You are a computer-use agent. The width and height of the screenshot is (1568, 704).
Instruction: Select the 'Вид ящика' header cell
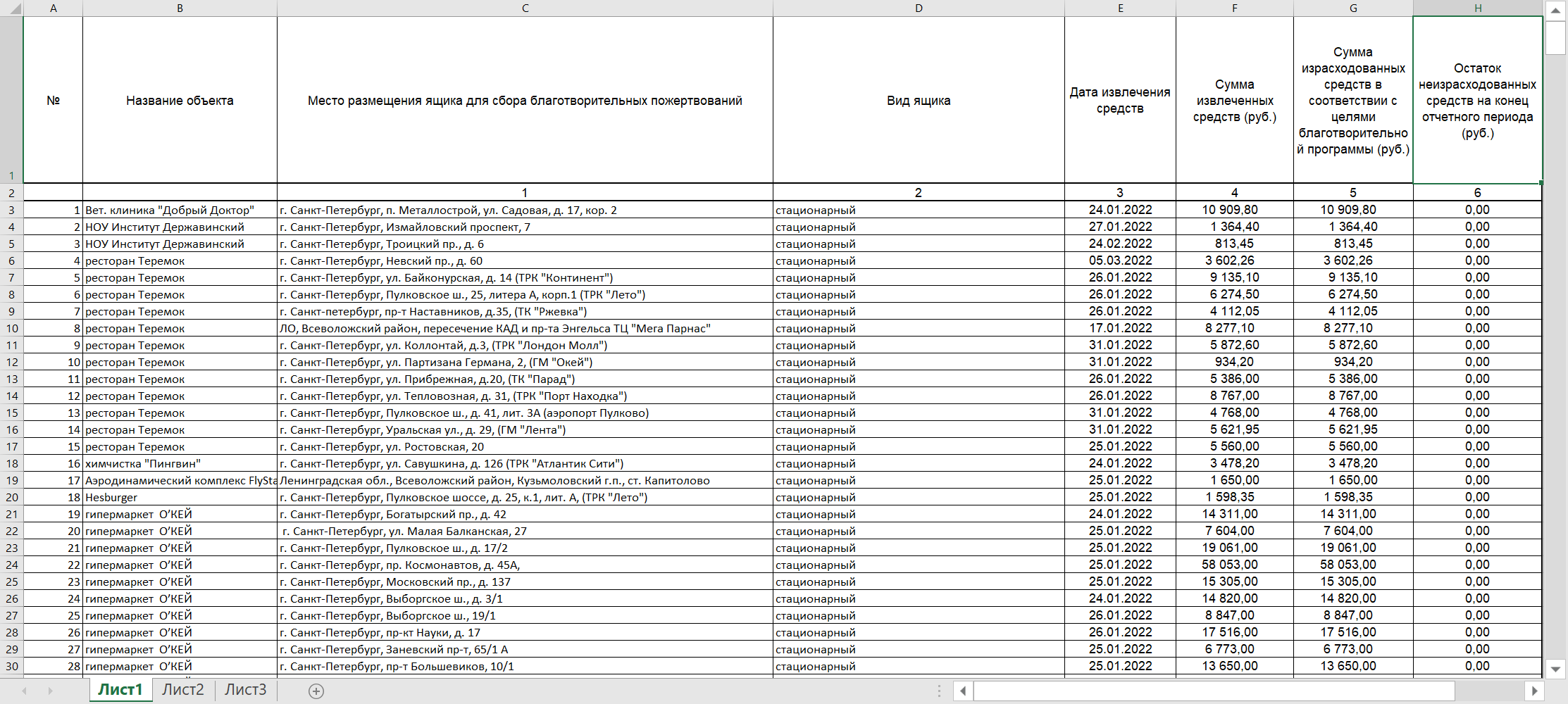click(918, 101)
